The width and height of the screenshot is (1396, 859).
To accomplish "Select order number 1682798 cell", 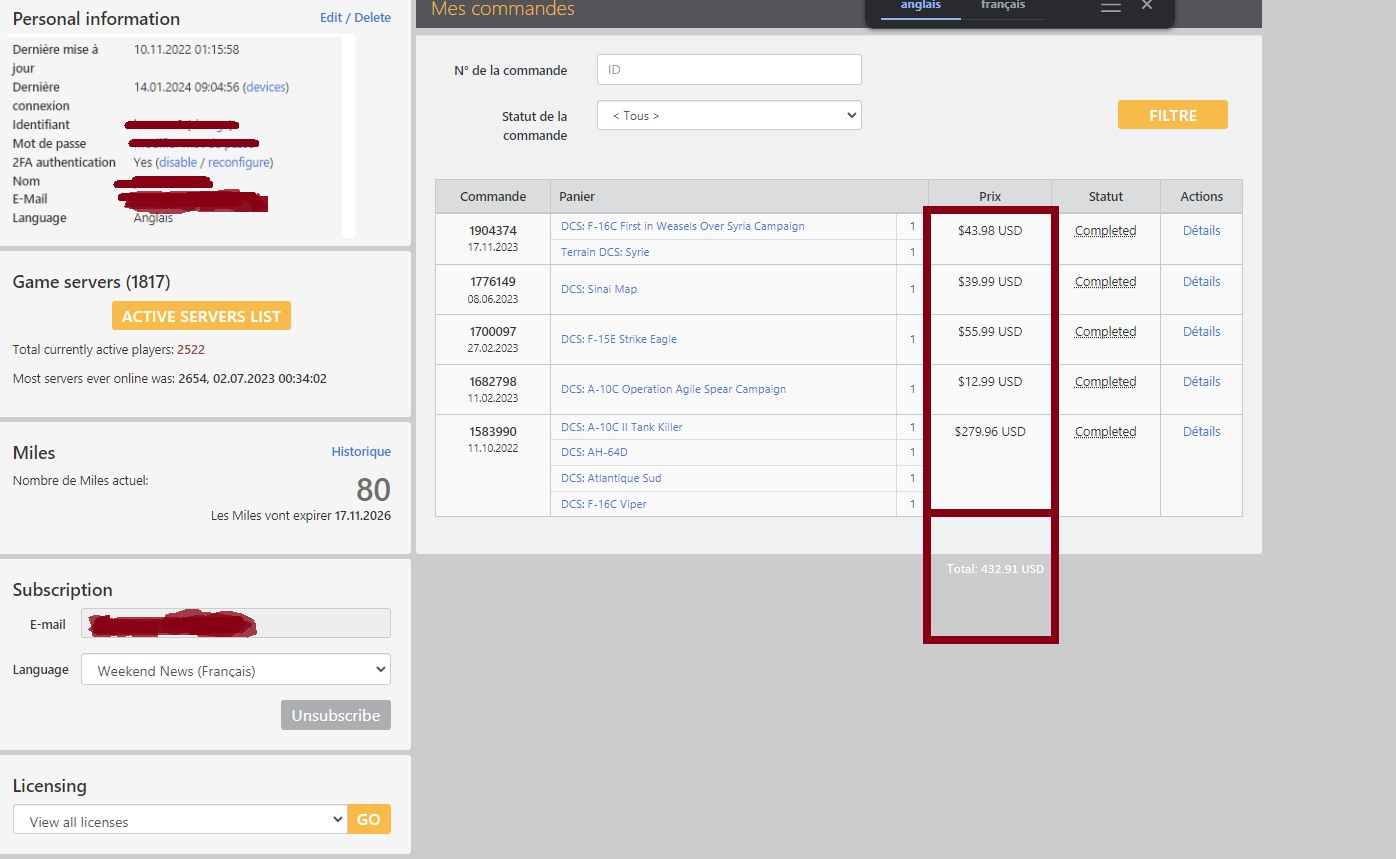I will 493,389.
